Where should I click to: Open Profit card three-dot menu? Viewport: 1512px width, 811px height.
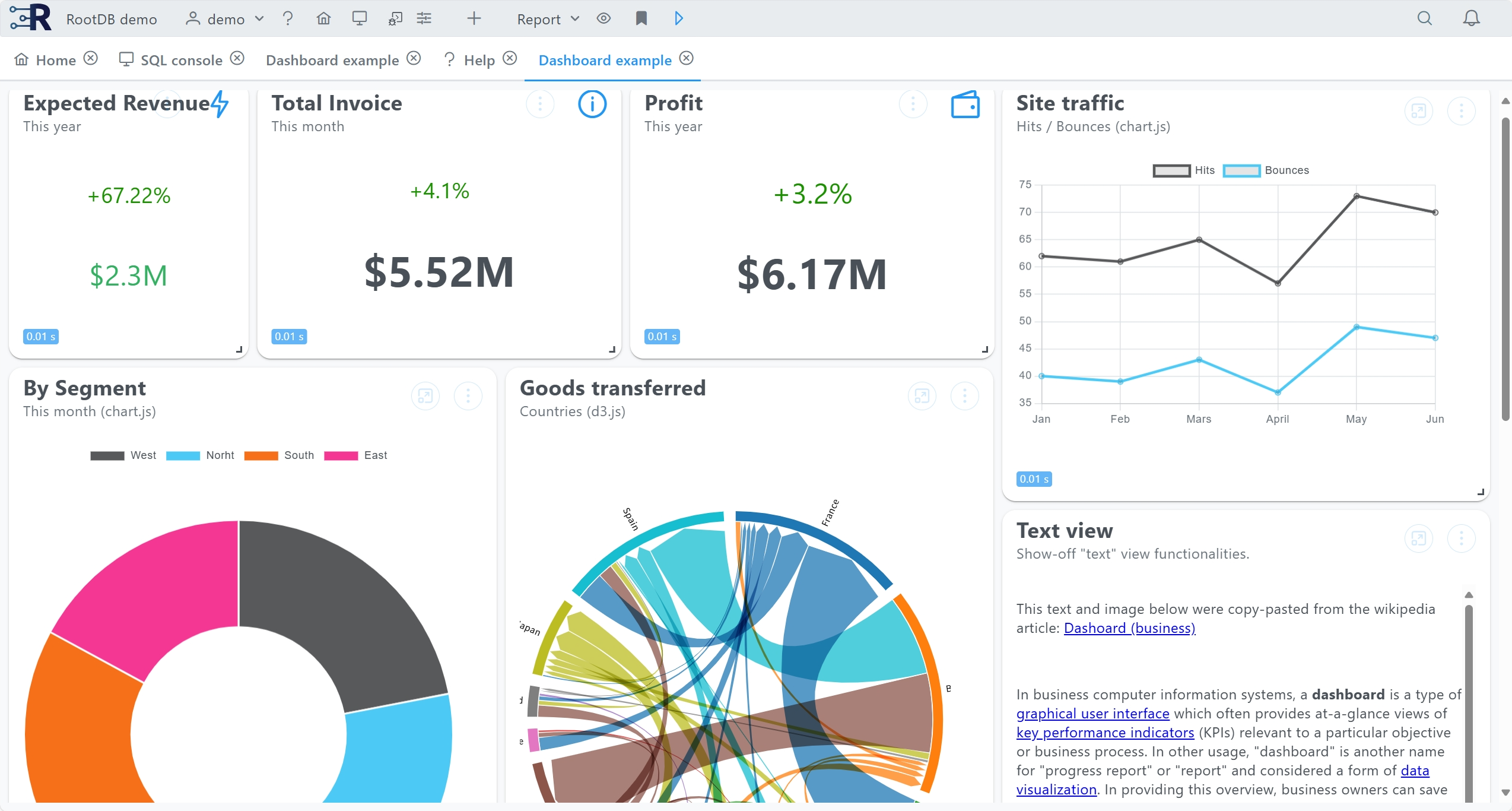(x=913, y=104)
